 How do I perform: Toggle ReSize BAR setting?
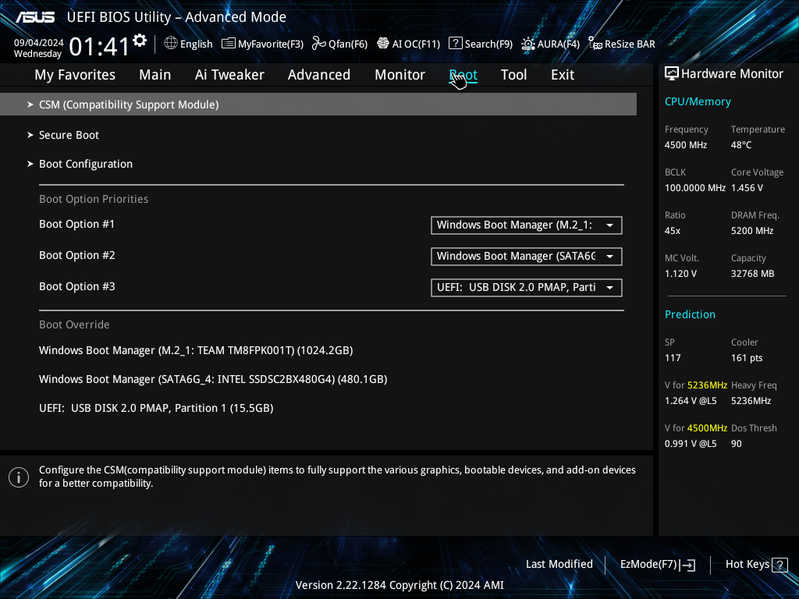[622, 44]
